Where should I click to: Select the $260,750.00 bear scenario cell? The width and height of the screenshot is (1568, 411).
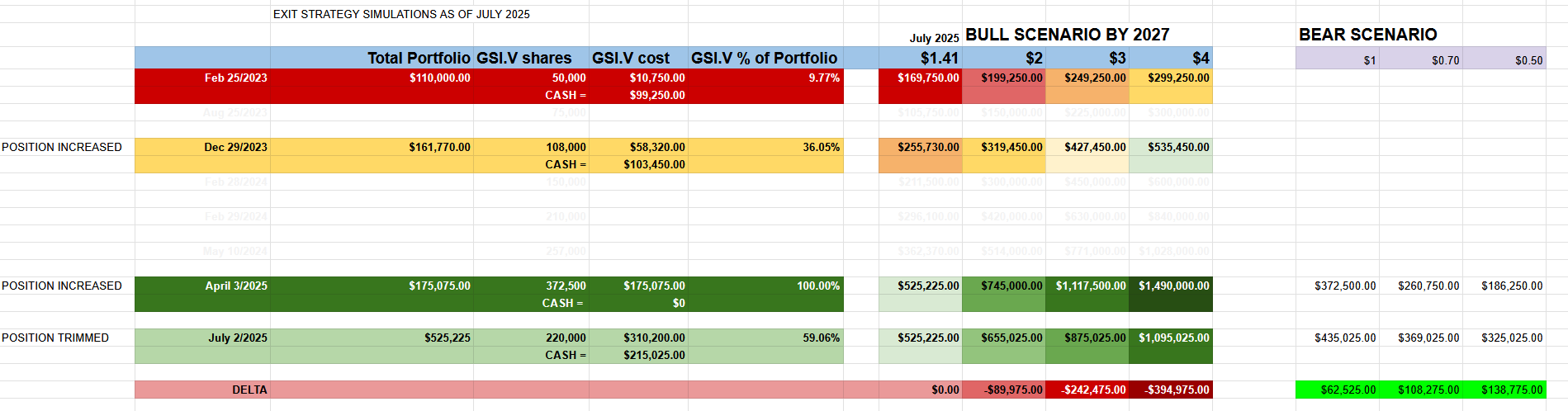pos(1421,286)
